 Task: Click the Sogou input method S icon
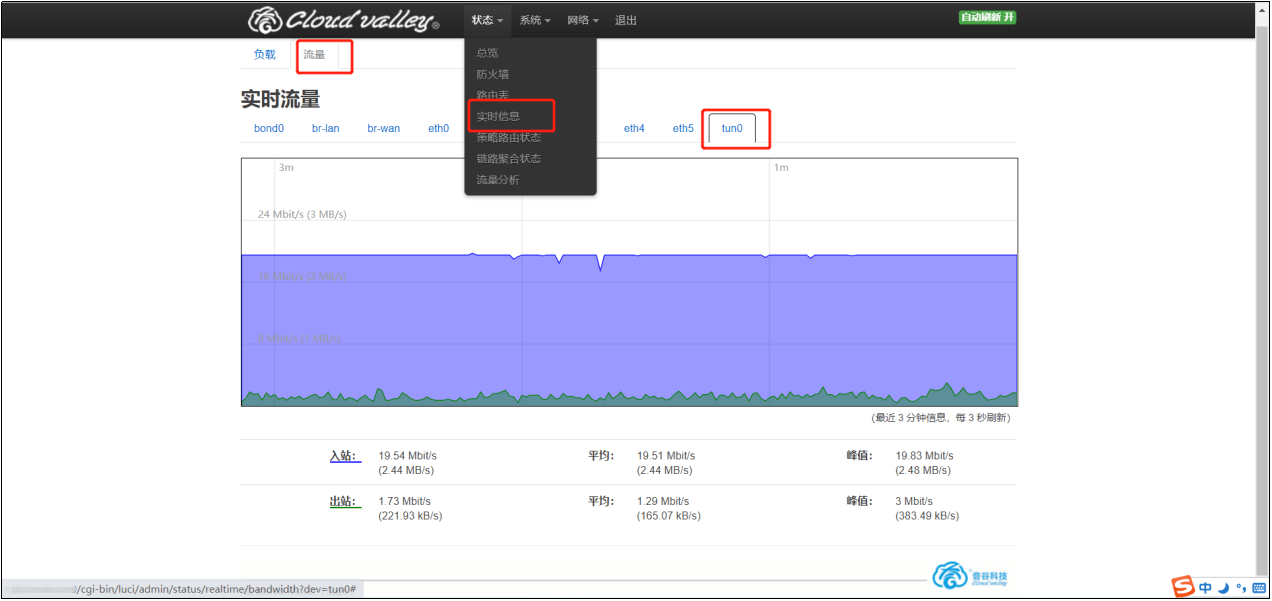click(x=1183, y=586)
